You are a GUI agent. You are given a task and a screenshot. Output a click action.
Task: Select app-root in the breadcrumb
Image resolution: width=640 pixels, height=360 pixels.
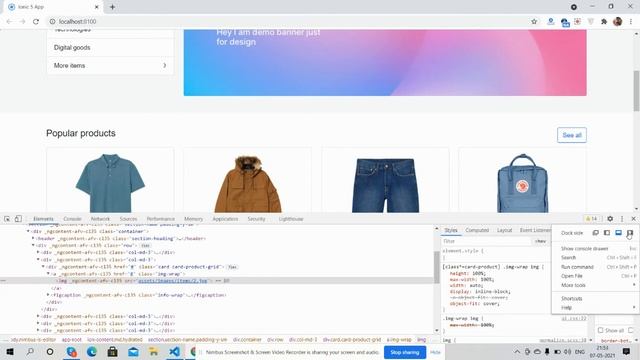[71, 340]
